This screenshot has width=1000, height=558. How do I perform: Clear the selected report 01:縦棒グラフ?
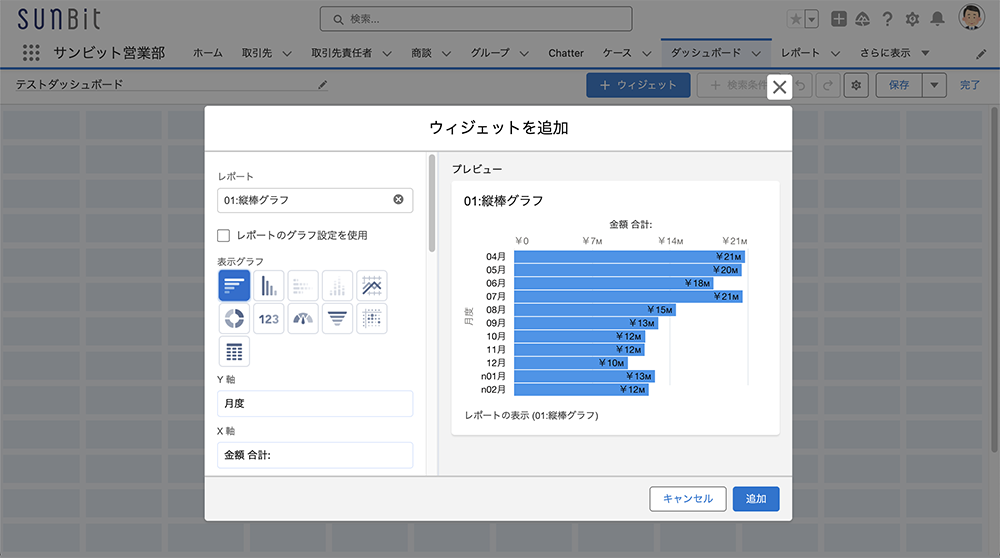coord(398,200)
